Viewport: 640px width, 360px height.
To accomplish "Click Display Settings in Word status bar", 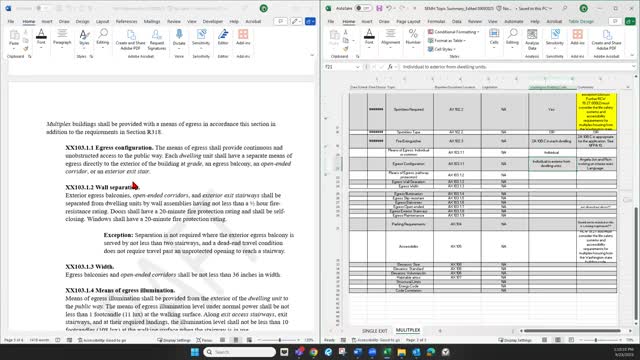I will click(x=174, y=340).
